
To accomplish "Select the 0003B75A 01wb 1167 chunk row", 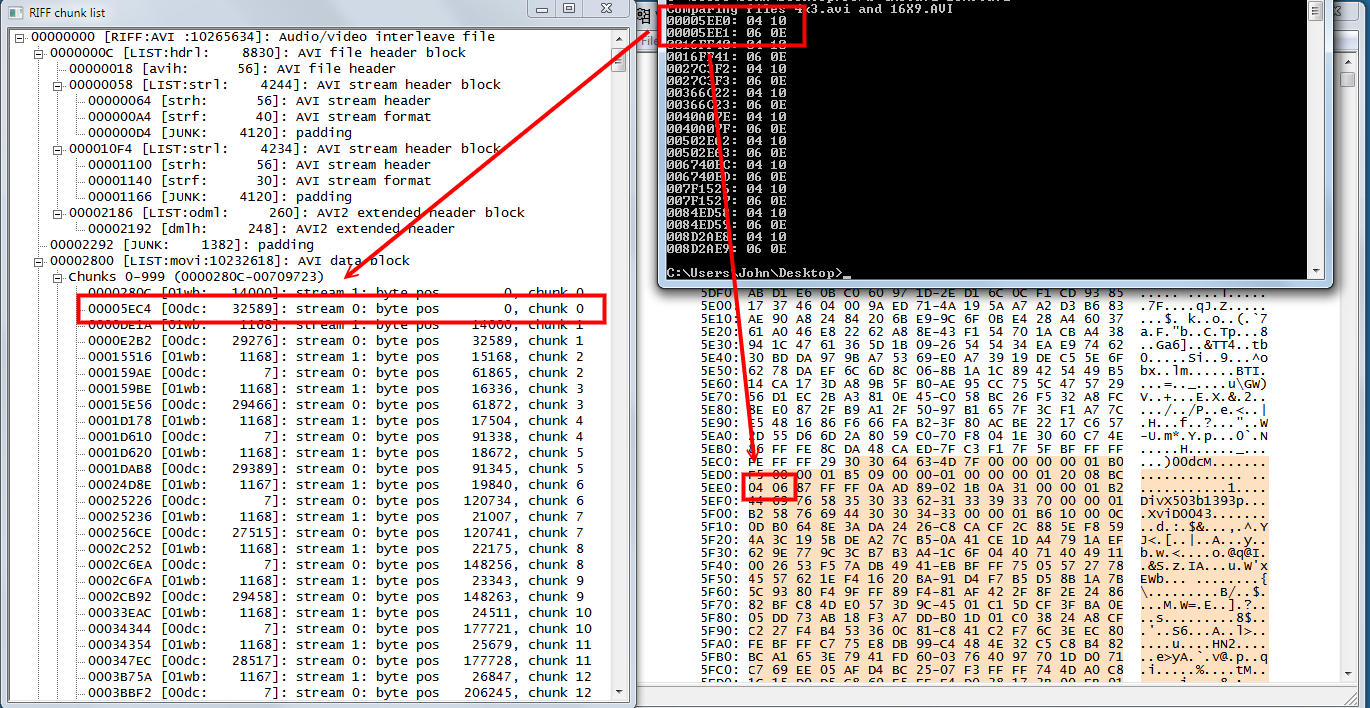I will click(340, 677).
